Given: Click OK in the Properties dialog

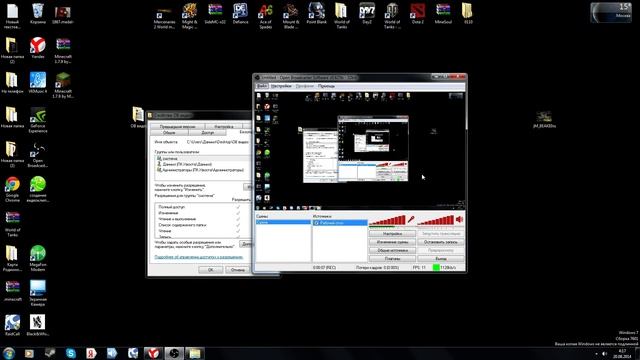Looking at the screenshot, I should point(210,269).
